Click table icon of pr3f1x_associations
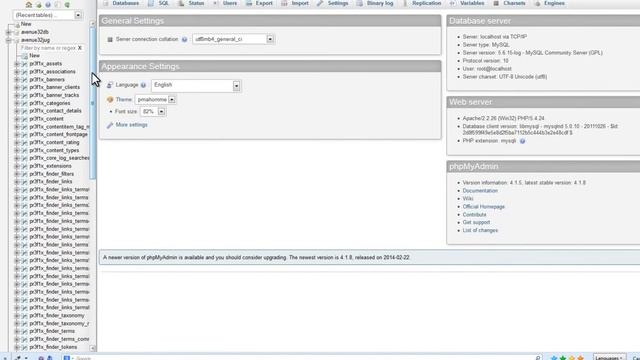This screenshot has height=360, width=640. 24,72
